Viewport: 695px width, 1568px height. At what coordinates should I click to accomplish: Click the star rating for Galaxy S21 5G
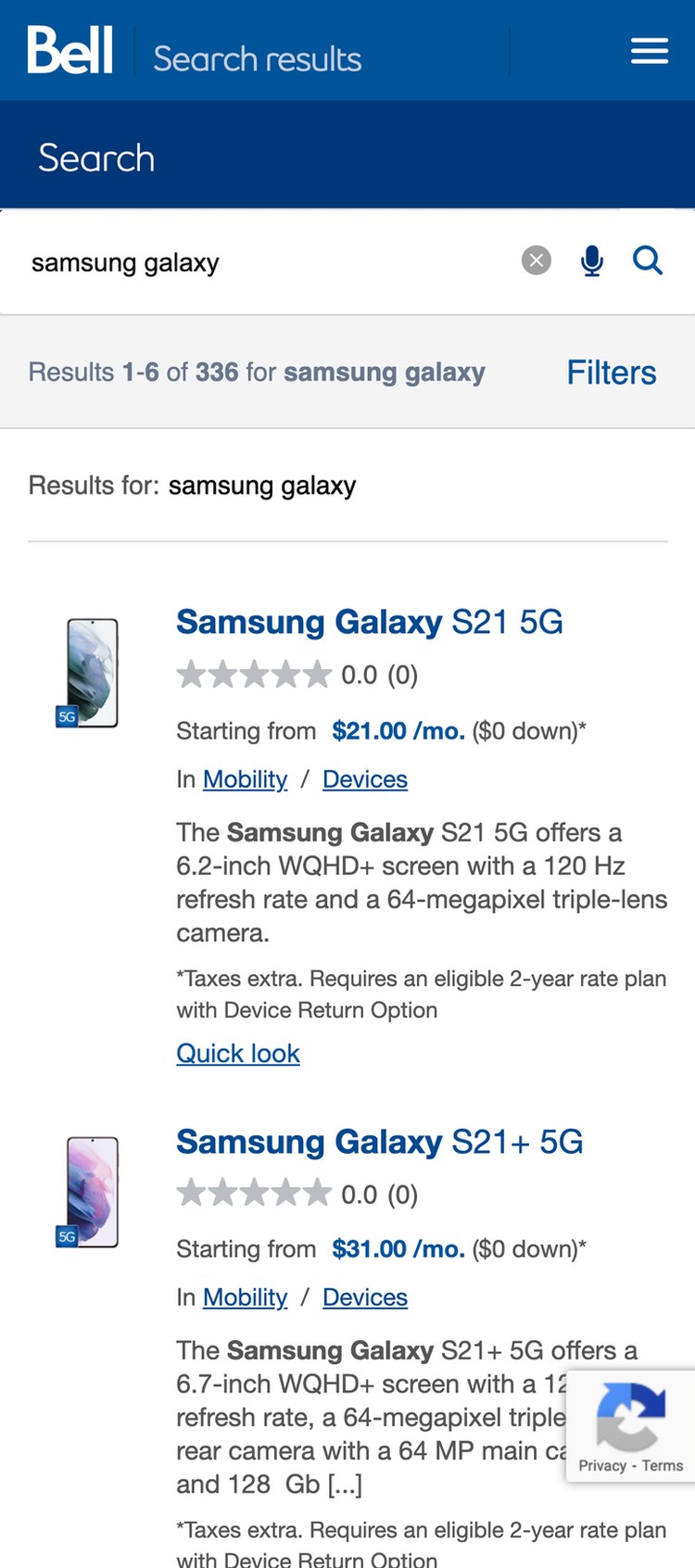pos(253,675)
